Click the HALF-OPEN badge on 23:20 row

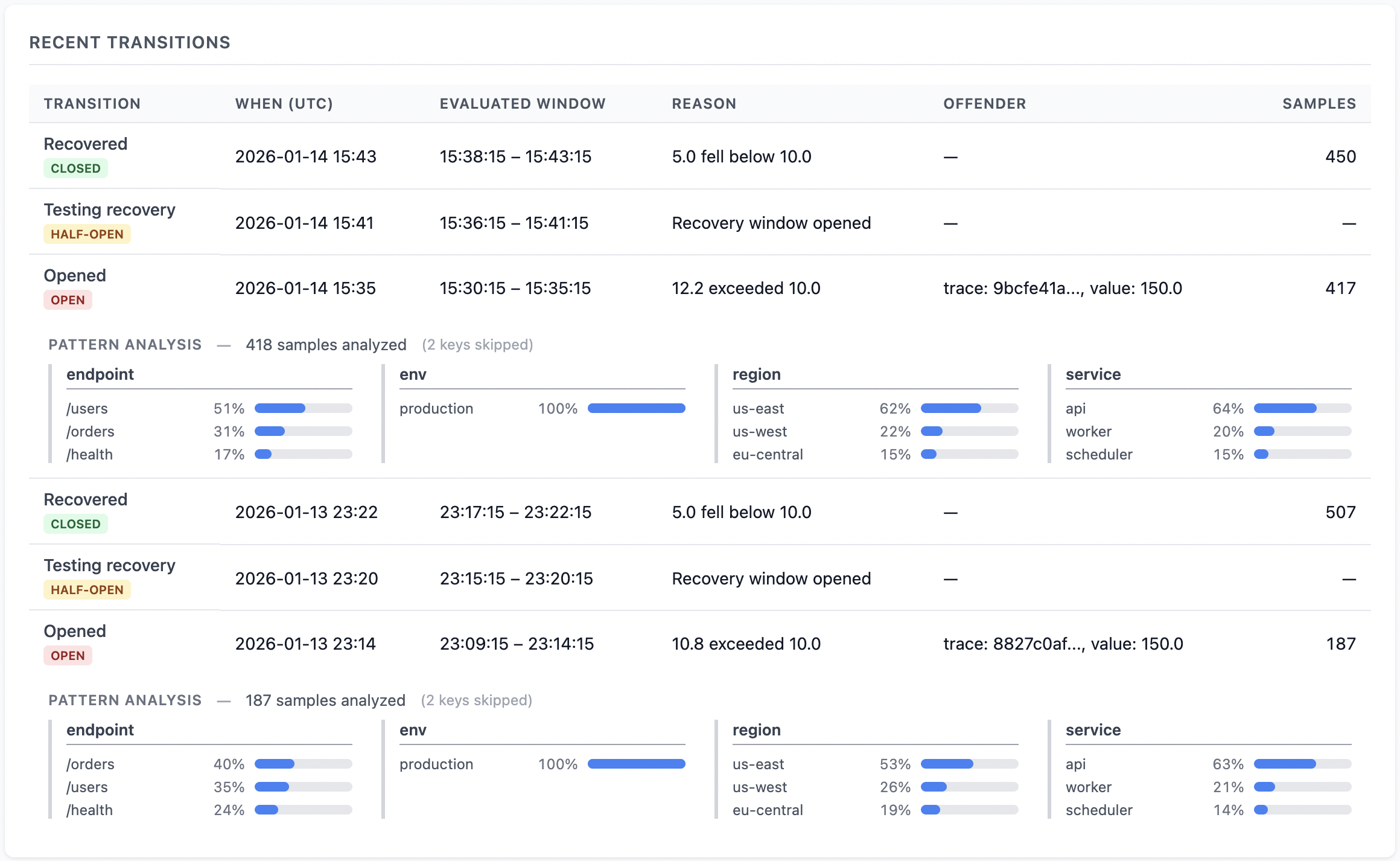coord(87,590)
